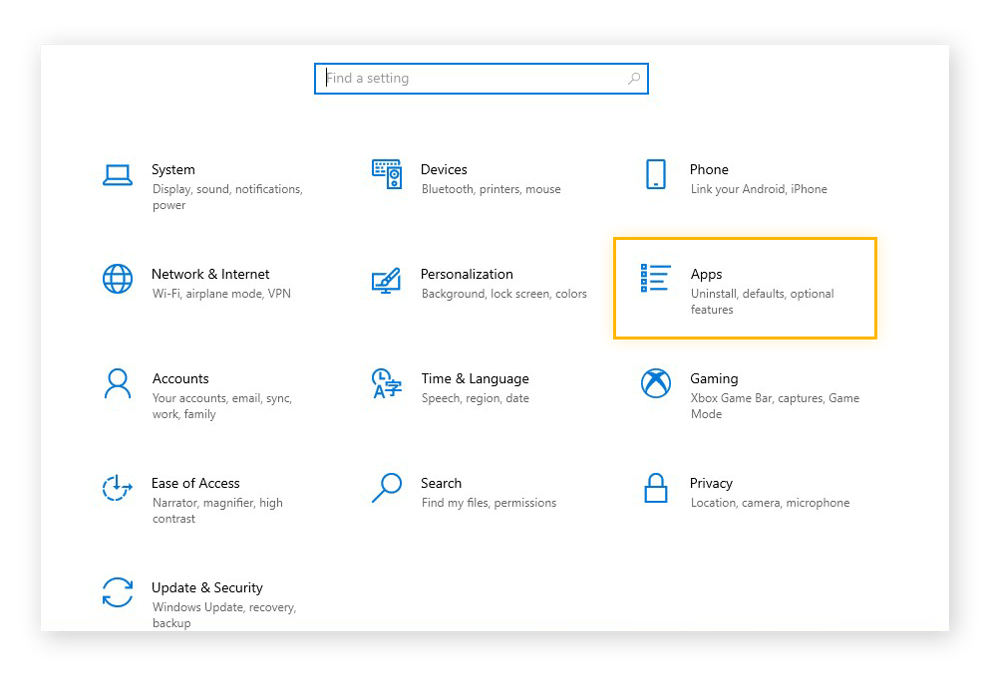Click 'Xbox Game Bar, captures, Game Mode' text
990x676 pixels.
click(772, 406)
